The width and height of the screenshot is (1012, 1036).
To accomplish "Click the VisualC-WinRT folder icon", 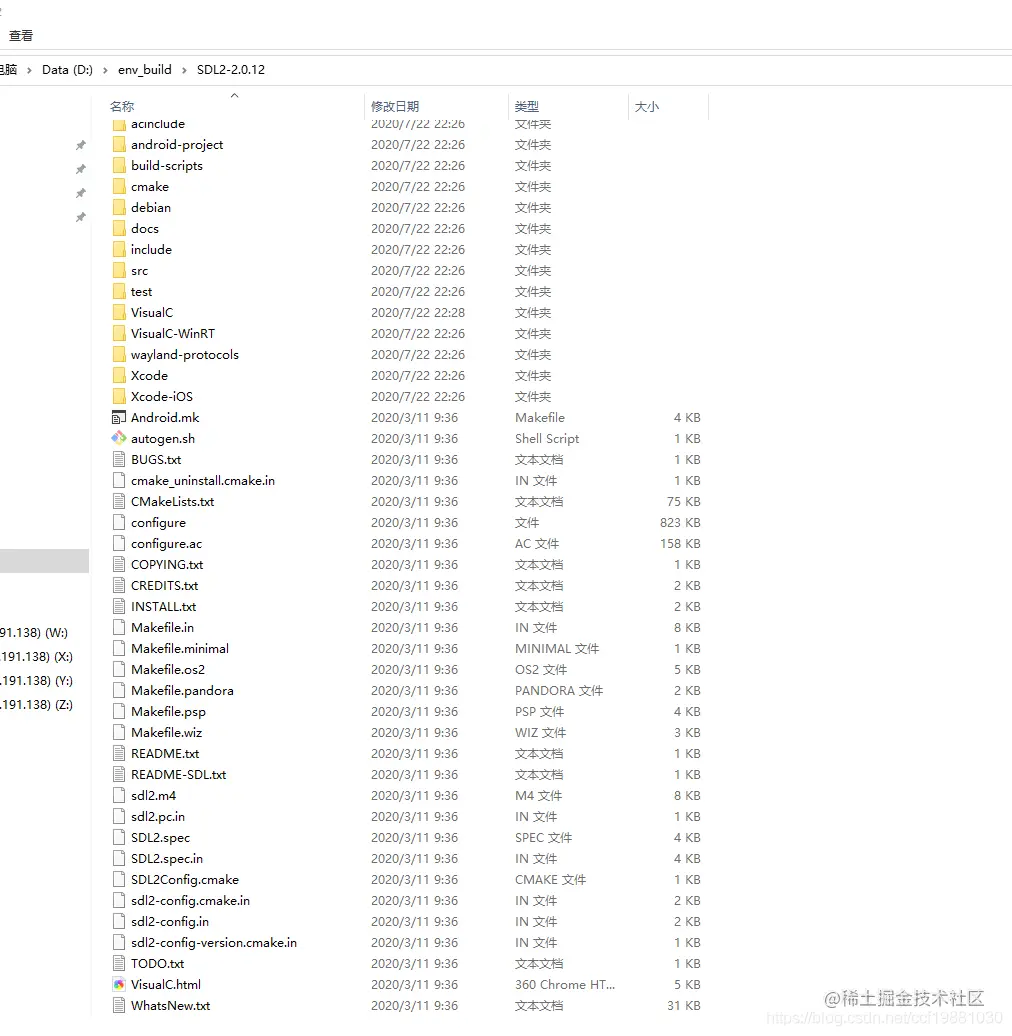I will (119, 334).
